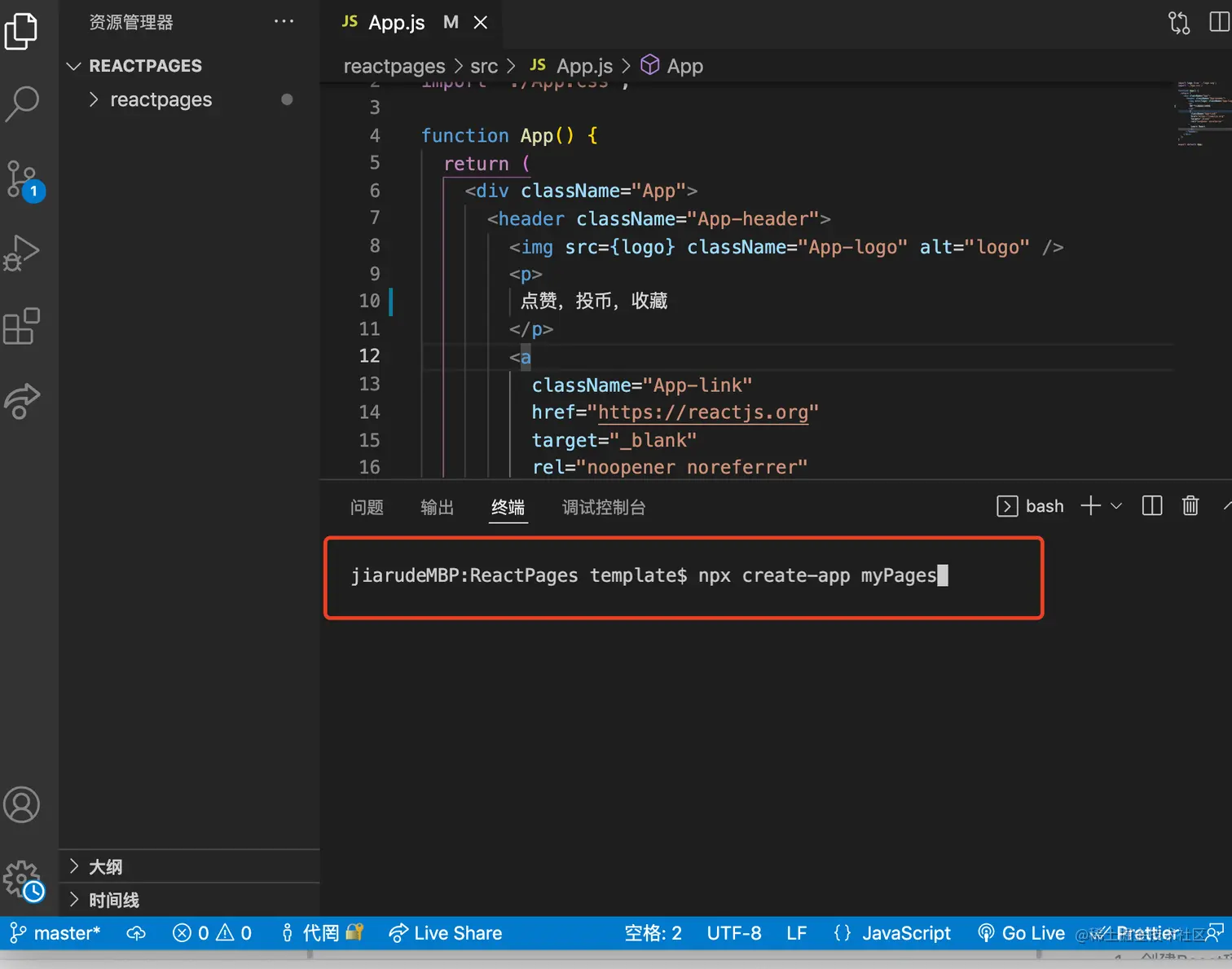Open the new terminal profile dropdown
This screenshot has height=969, width=1232.
click(1116, 506)
